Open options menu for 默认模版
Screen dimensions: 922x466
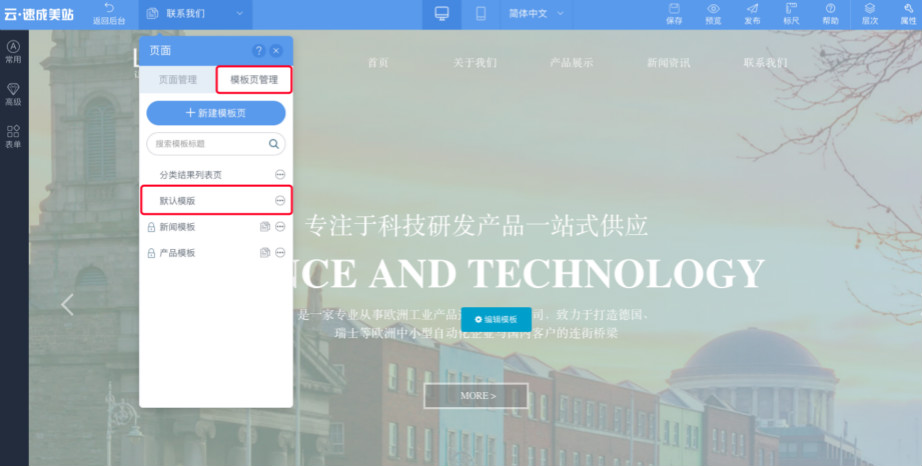pos(280,201)
